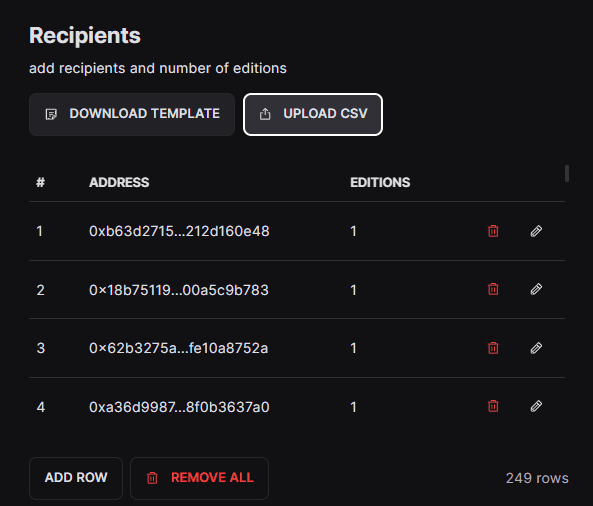Click the ADDRESS column header
Viewport: 593px width, 506px height.
[119, 182]
